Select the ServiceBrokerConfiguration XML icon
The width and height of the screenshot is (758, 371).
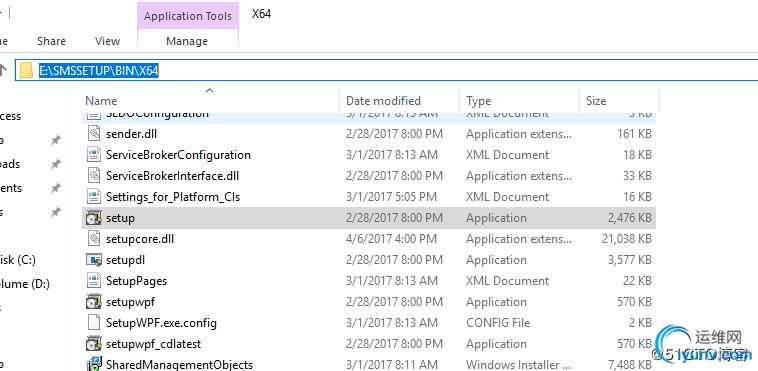click(x=93, y=155)
